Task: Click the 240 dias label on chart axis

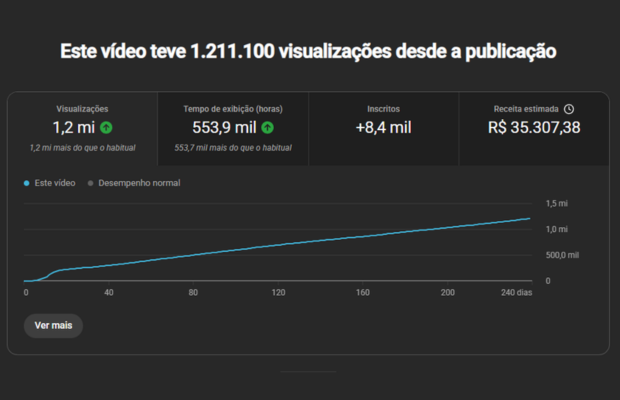Action: 517,293
